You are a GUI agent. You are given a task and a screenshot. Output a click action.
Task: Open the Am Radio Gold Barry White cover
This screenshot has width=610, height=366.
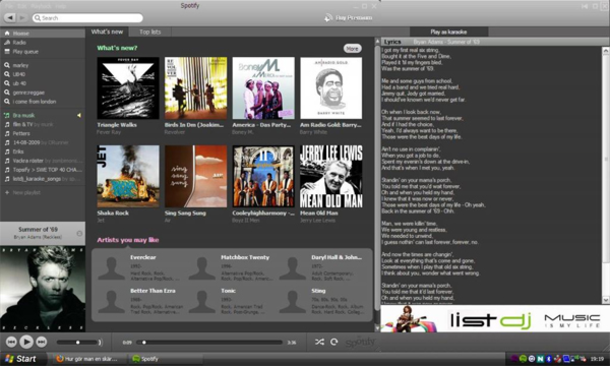coord(331,88)
